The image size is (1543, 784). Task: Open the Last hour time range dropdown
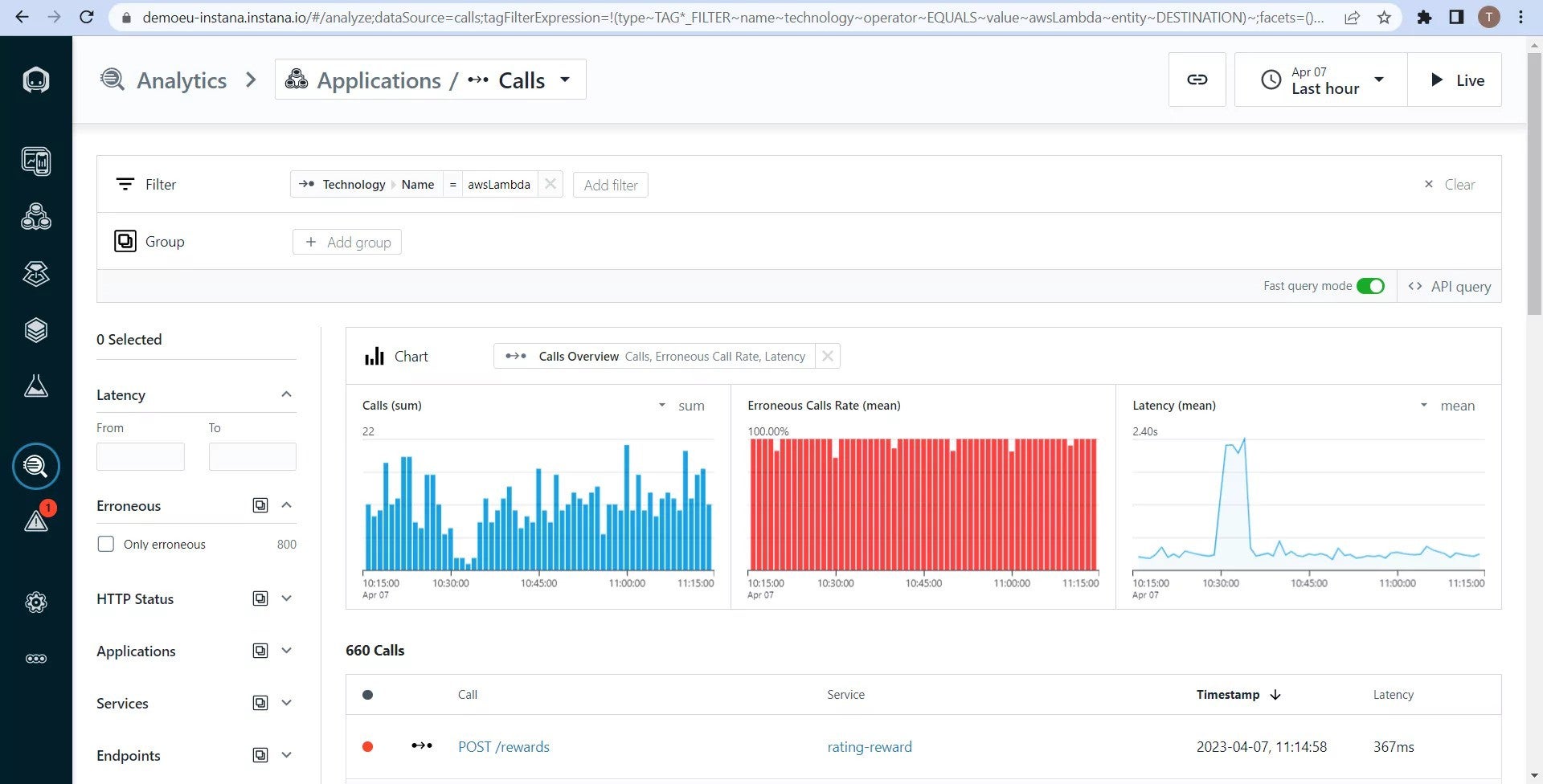click(x=1321, y=80)
